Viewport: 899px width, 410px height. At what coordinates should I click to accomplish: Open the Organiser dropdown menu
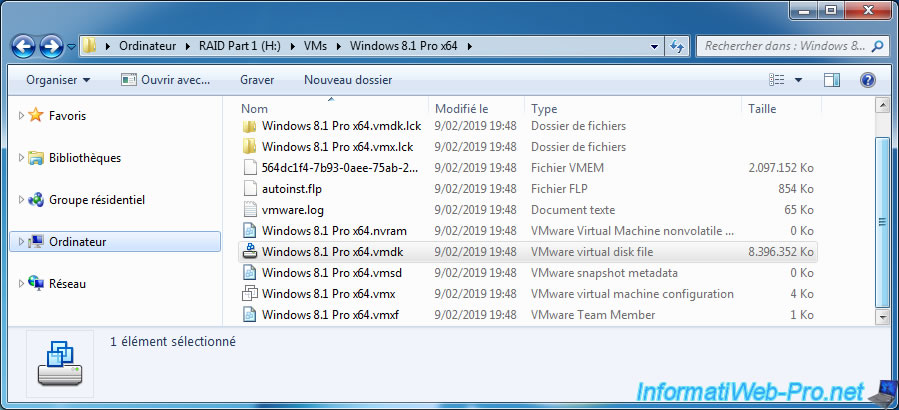point(58,80)
